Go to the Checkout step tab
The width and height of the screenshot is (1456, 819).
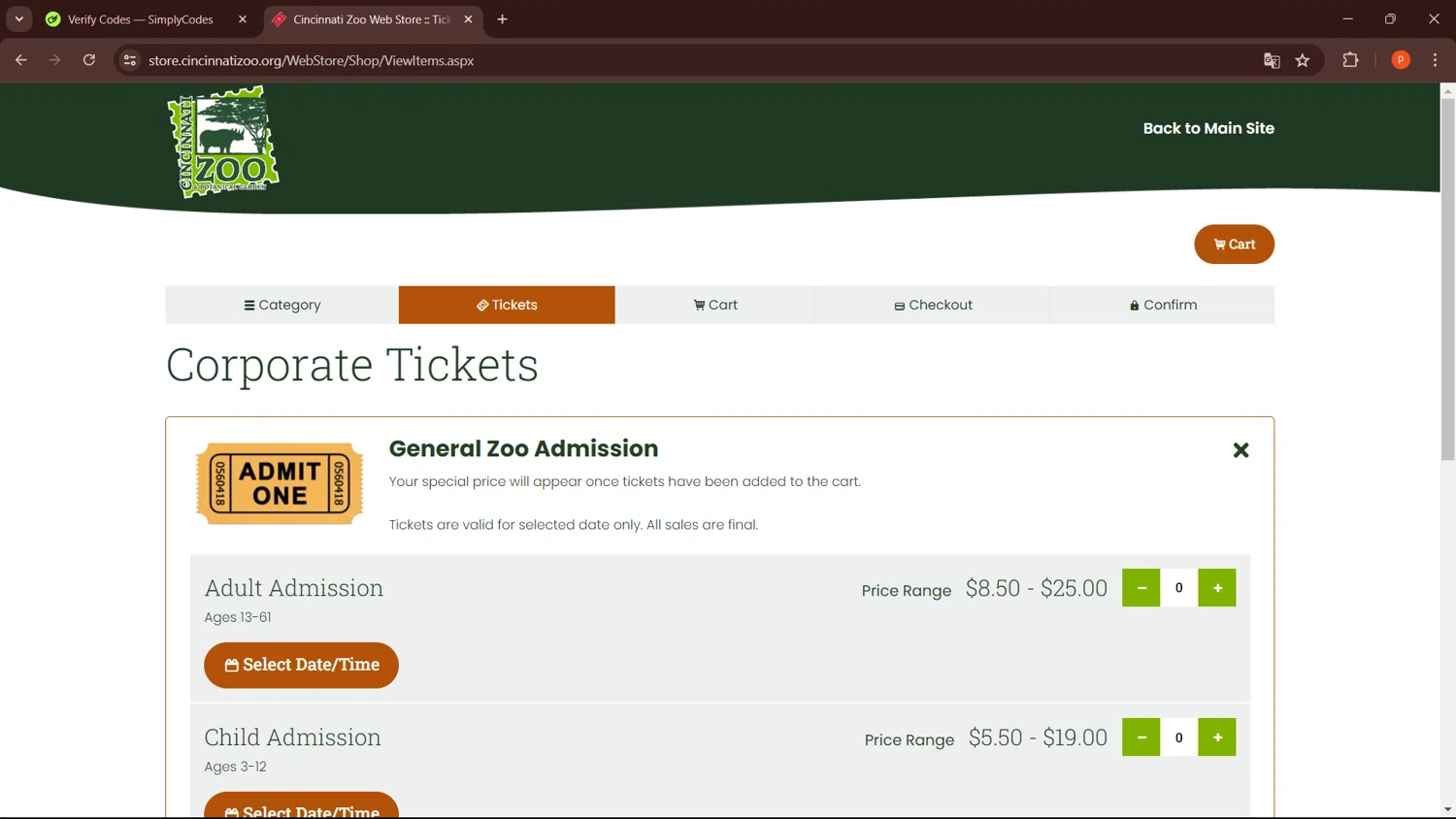[x=933, y=305]
